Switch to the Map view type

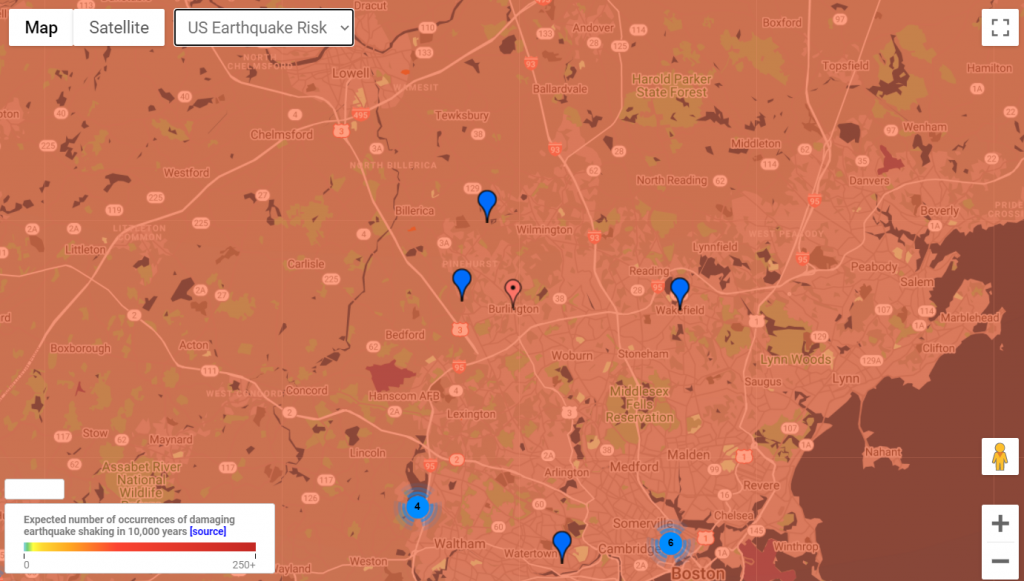[x=41, y=28]
